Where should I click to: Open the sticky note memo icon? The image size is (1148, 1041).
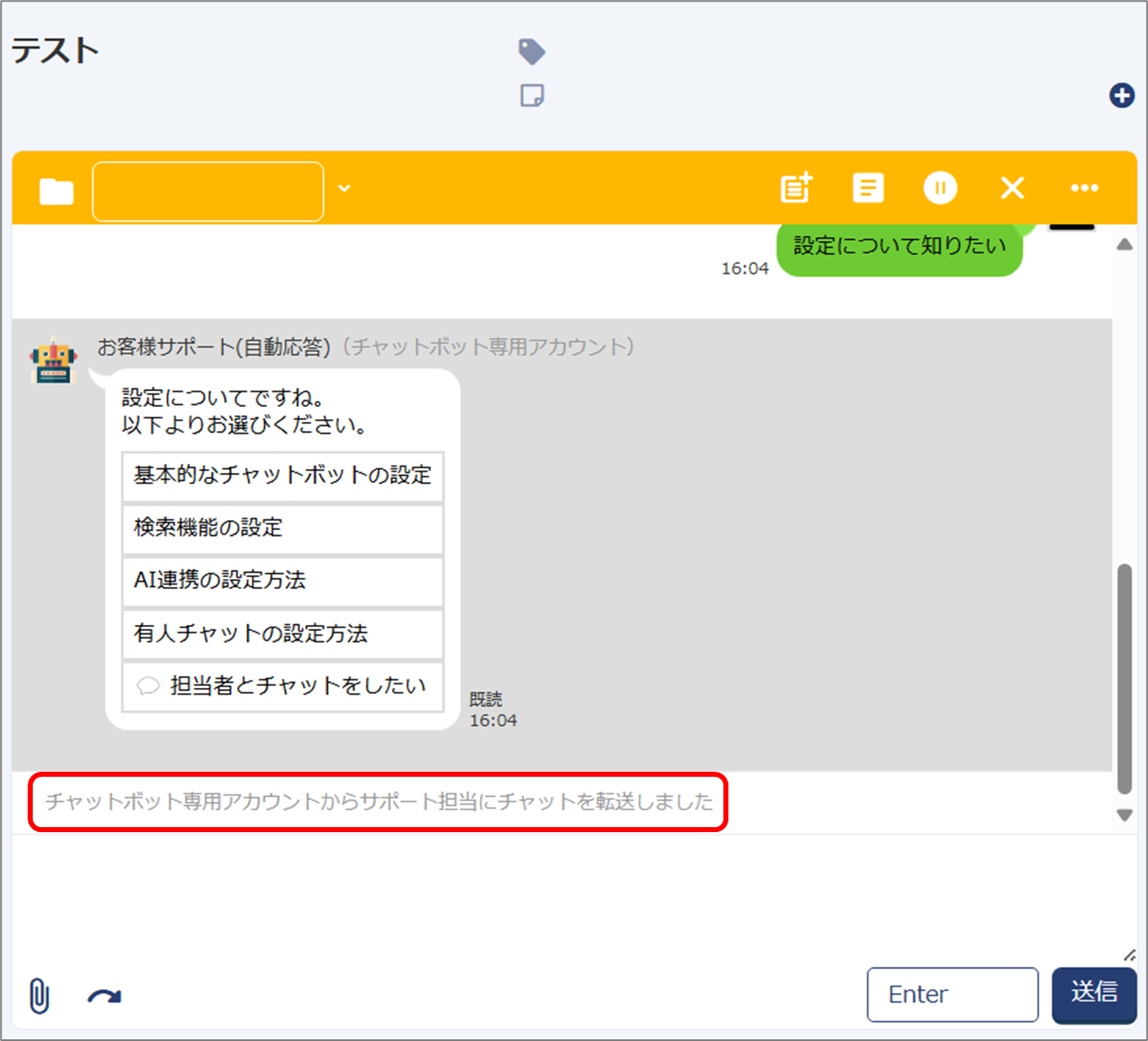[532, 96]
